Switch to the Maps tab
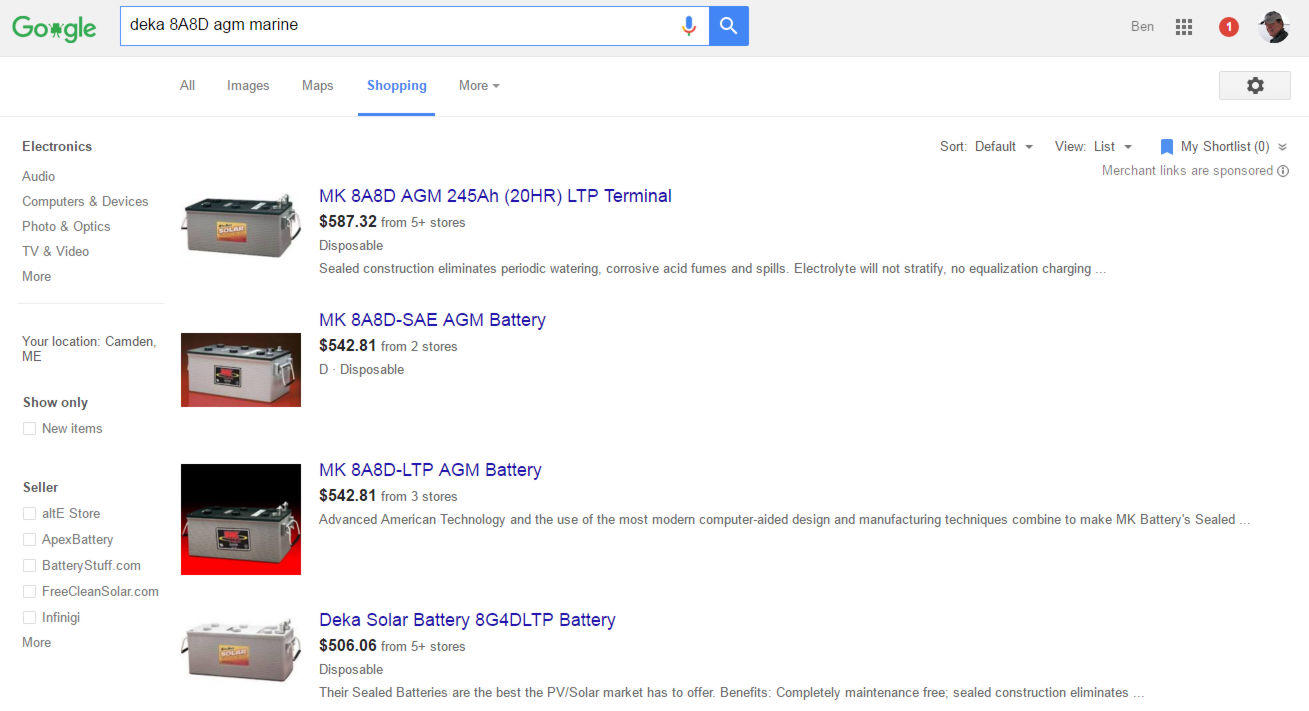Image resolution: width=1309 pixels, height=711 pixels. pos(317,86)
